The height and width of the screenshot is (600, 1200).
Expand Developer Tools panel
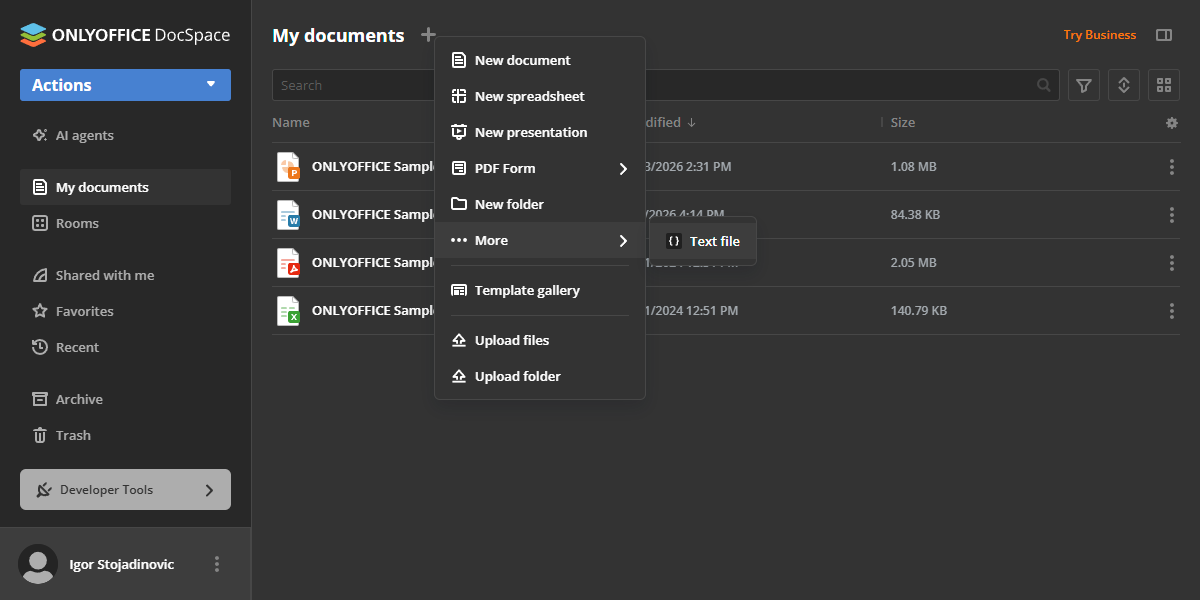[x=125, y=490]
